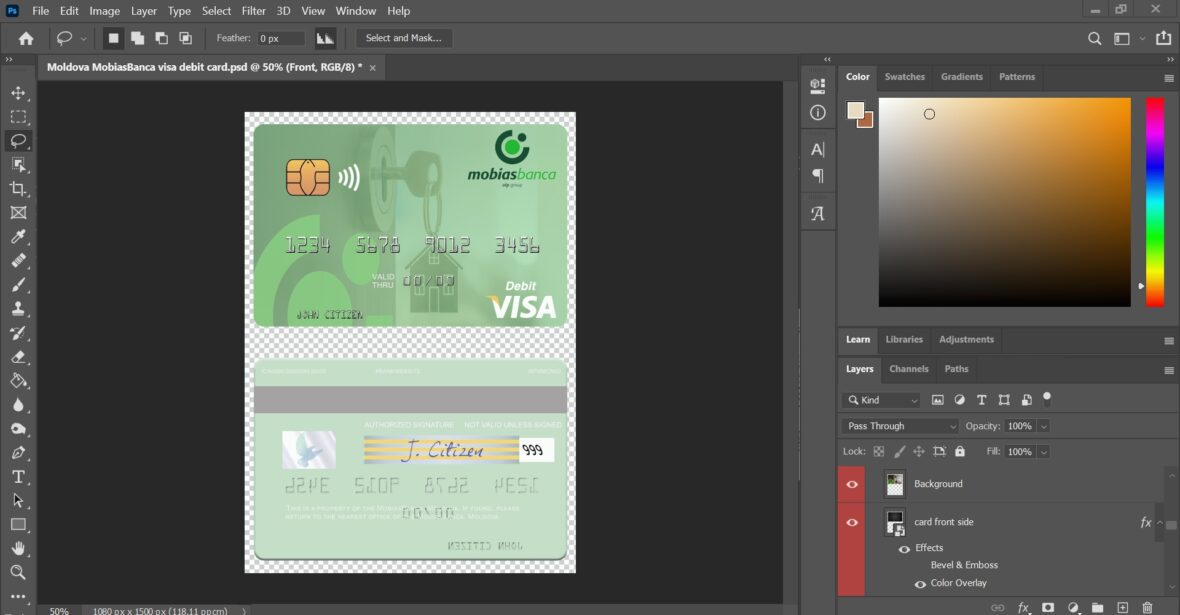The image size is (1180, 615).
Task: Open the workspace switcher dropdown
Action: click(x=1127, y=38)
